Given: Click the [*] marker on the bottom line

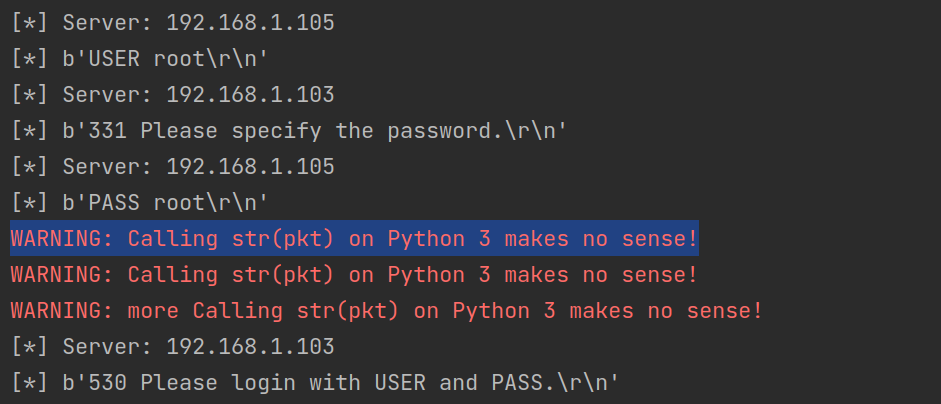Looking at the screenshot, I should click(29, 382).
